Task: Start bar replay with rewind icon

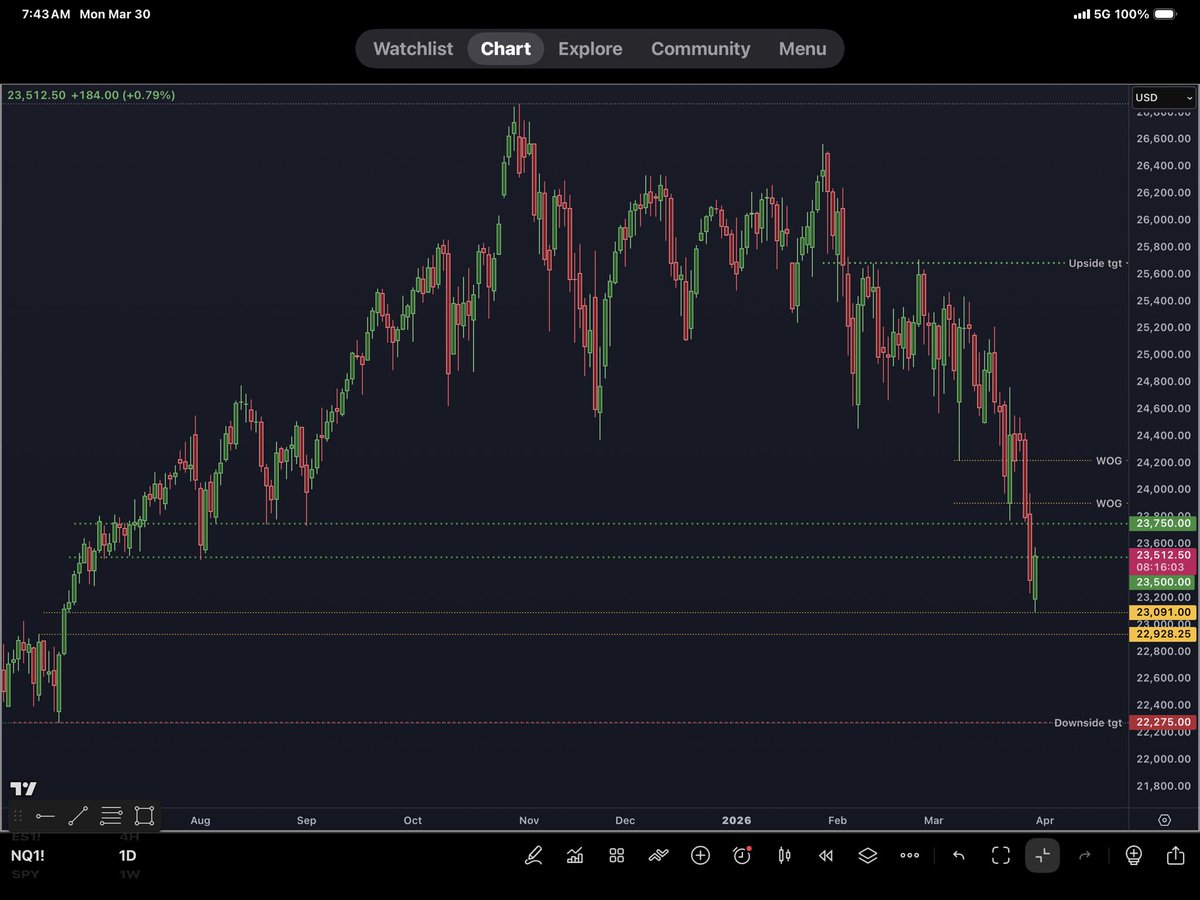Action: (x=825, y=856)
